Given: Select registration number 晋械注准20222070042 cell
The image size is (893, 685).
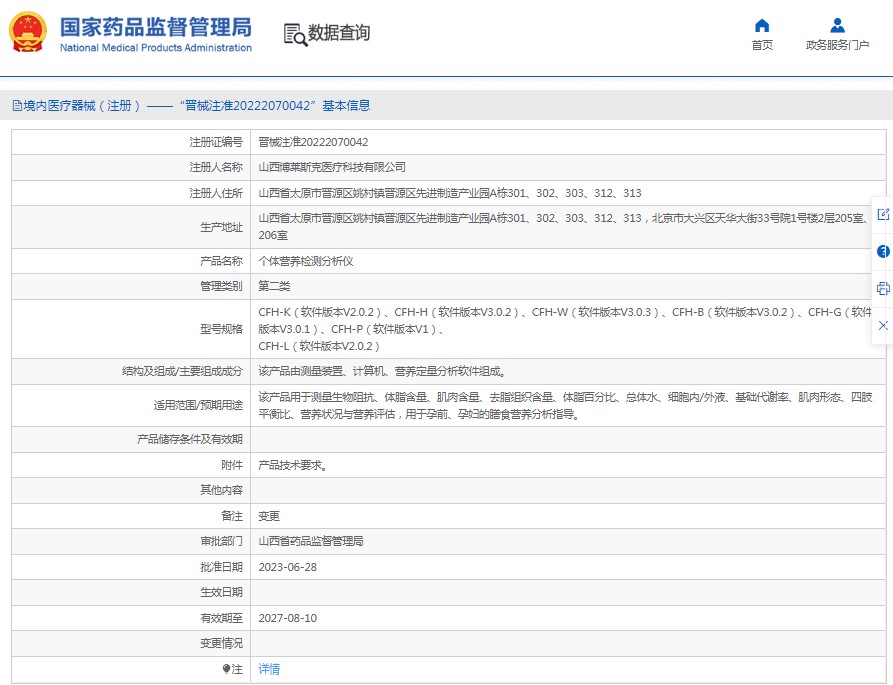Looking at the screenshot, I should pos(313,142).
